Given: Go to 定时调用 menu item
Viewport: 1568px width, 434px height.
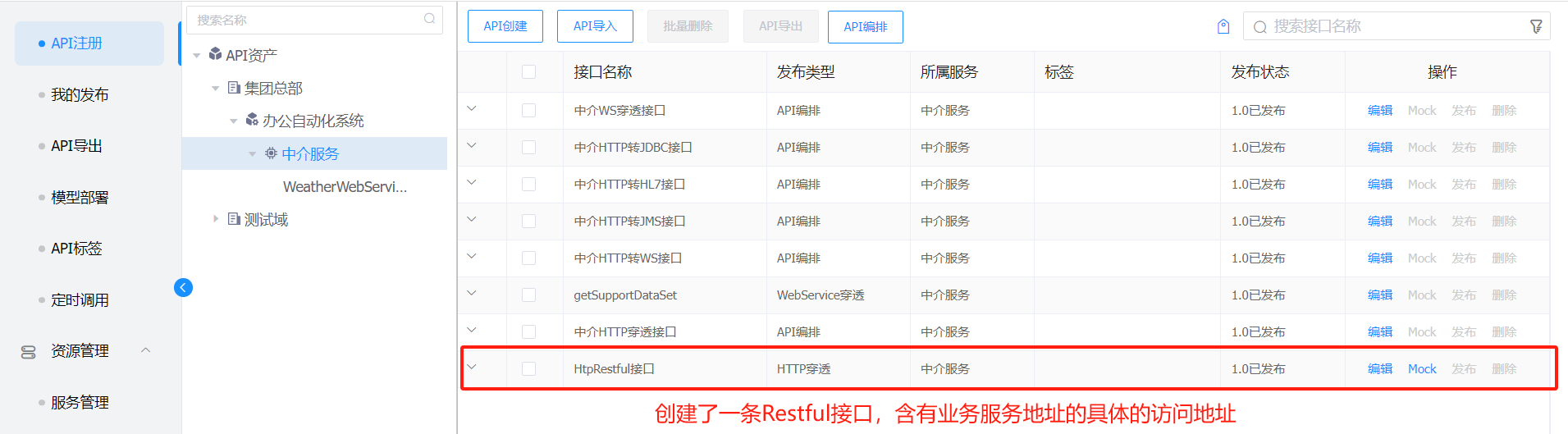Looking at the screenshot, I should (80, 300).
